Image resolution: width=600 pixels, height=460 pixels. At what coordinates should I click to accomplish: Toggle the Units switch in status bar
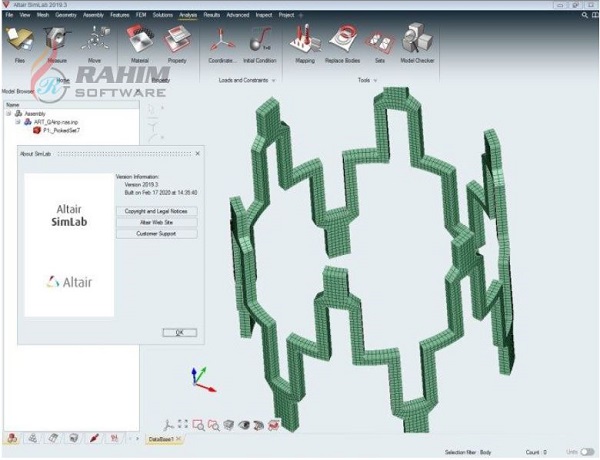587,452
